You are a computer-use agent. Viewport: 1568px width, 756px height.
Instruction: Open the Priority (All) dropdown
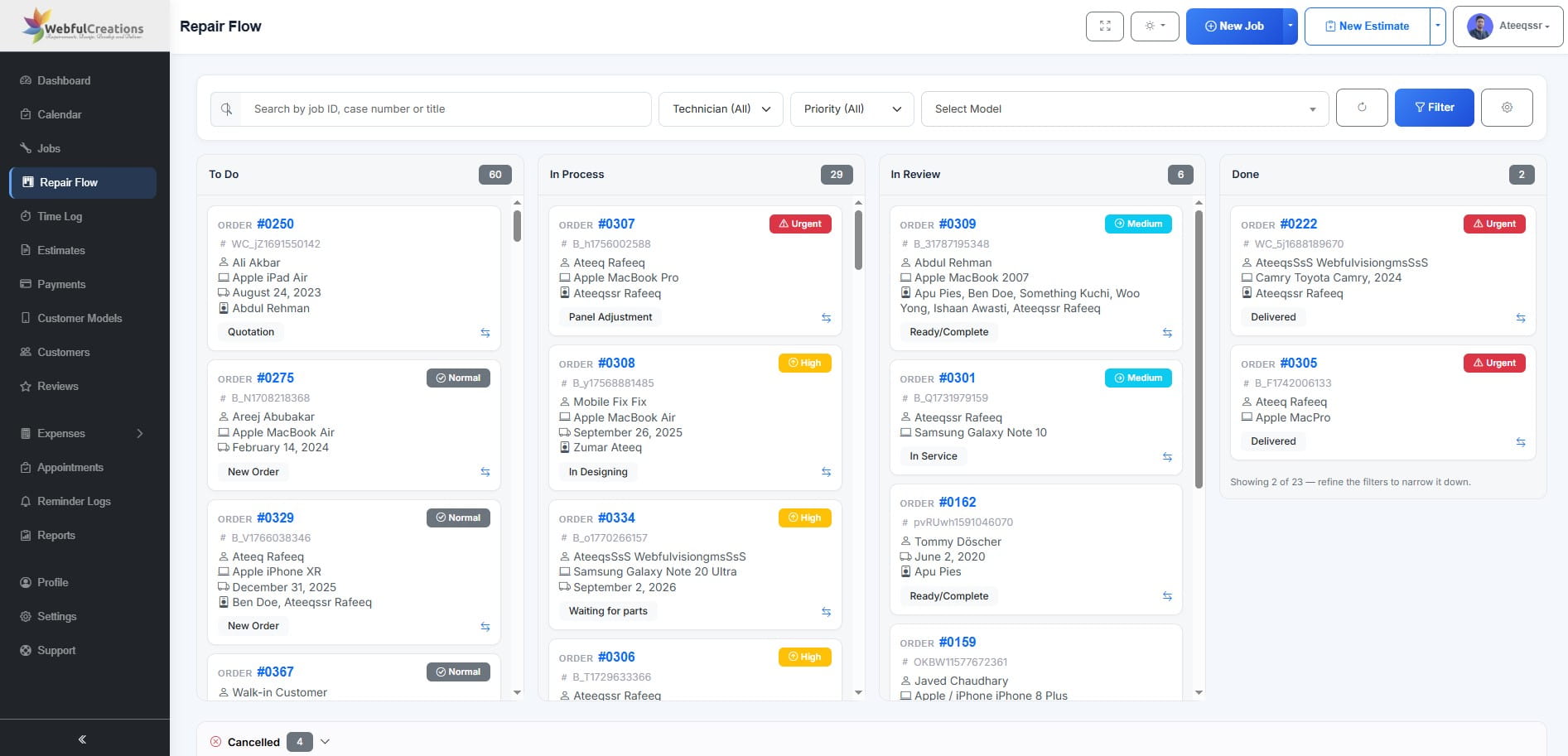click(852, 109)
